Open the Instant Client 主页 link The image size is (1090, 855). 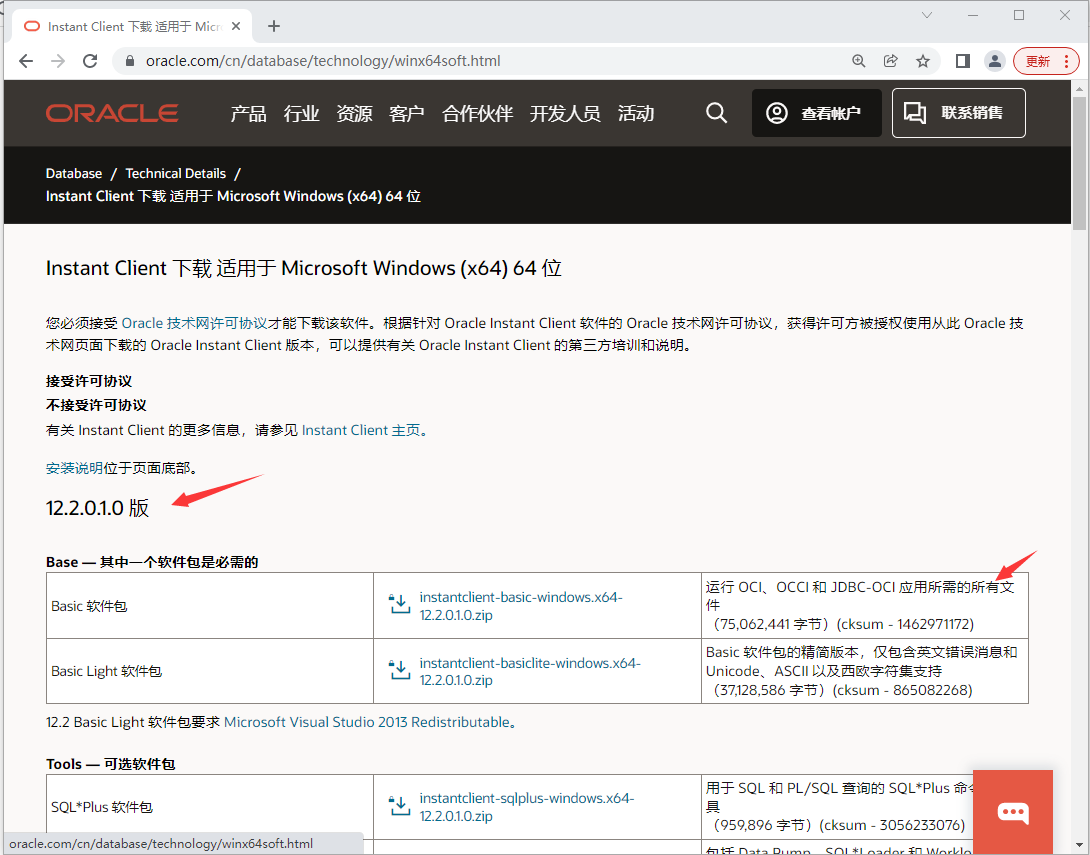tap(361, 430)
